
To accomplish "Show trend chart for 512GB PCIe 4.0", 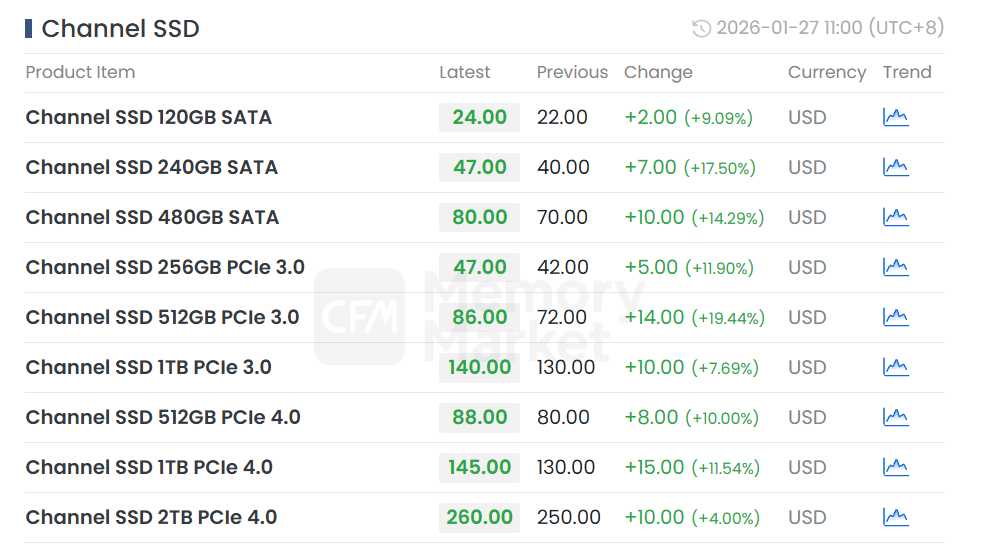I will 895,417.
